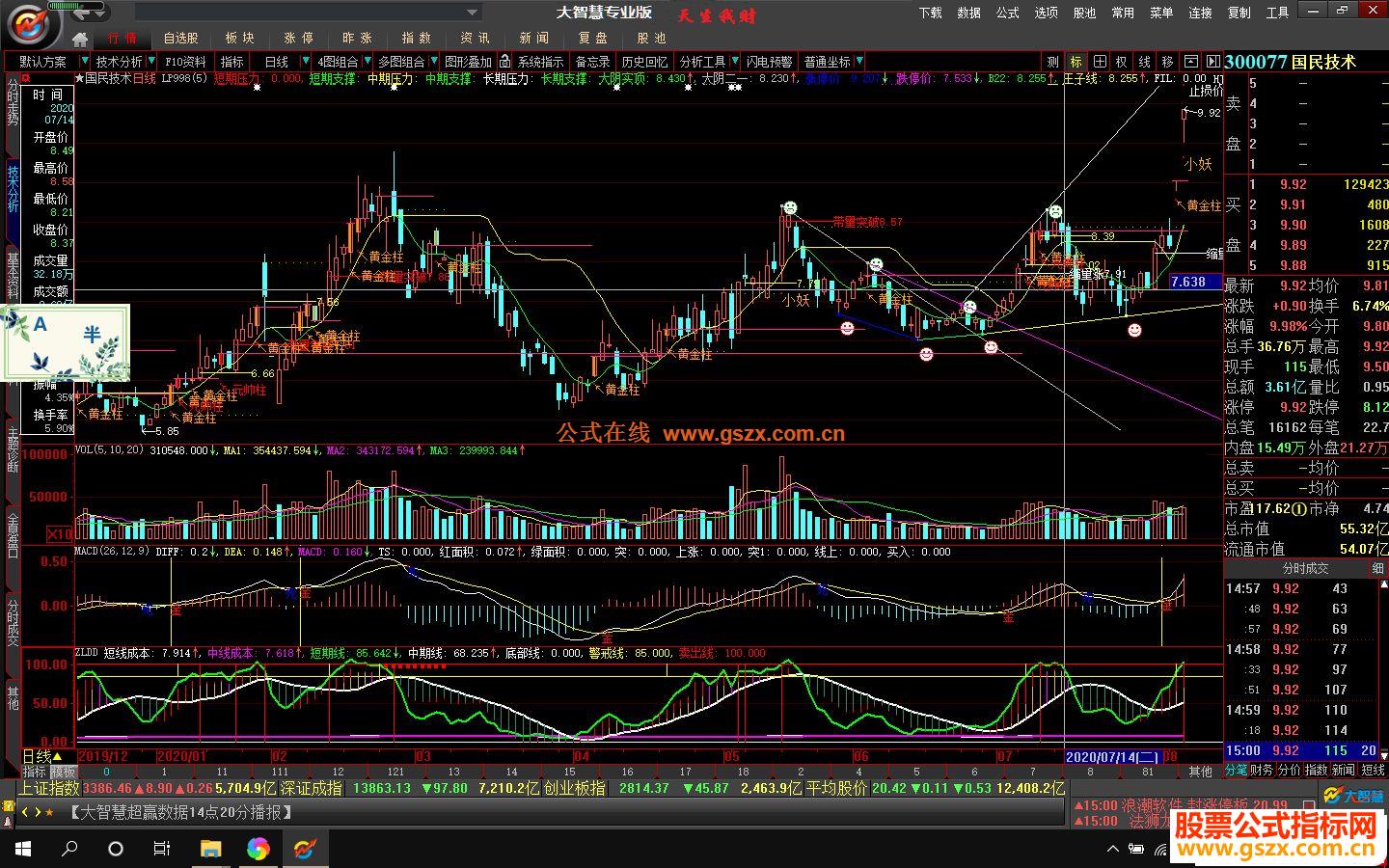1389x868 pixels.
Task: Expand the 多图组合 dropdown arrow
Action: pos(432,62)
